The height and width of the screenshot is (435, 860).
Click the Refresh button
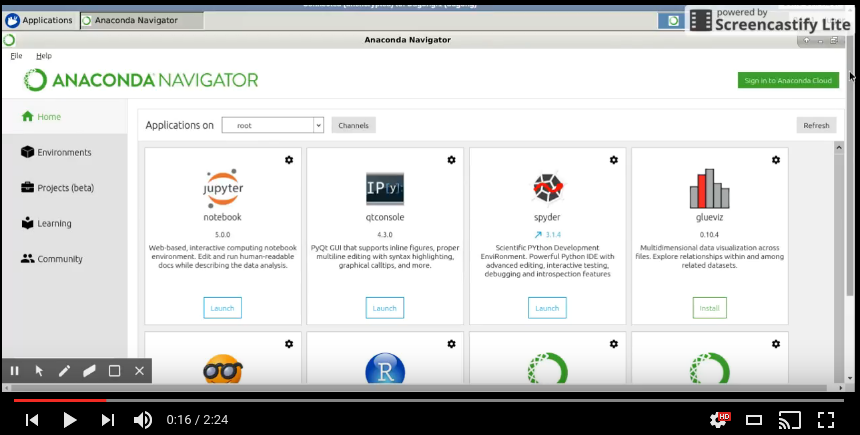click(x=816, y=125)
